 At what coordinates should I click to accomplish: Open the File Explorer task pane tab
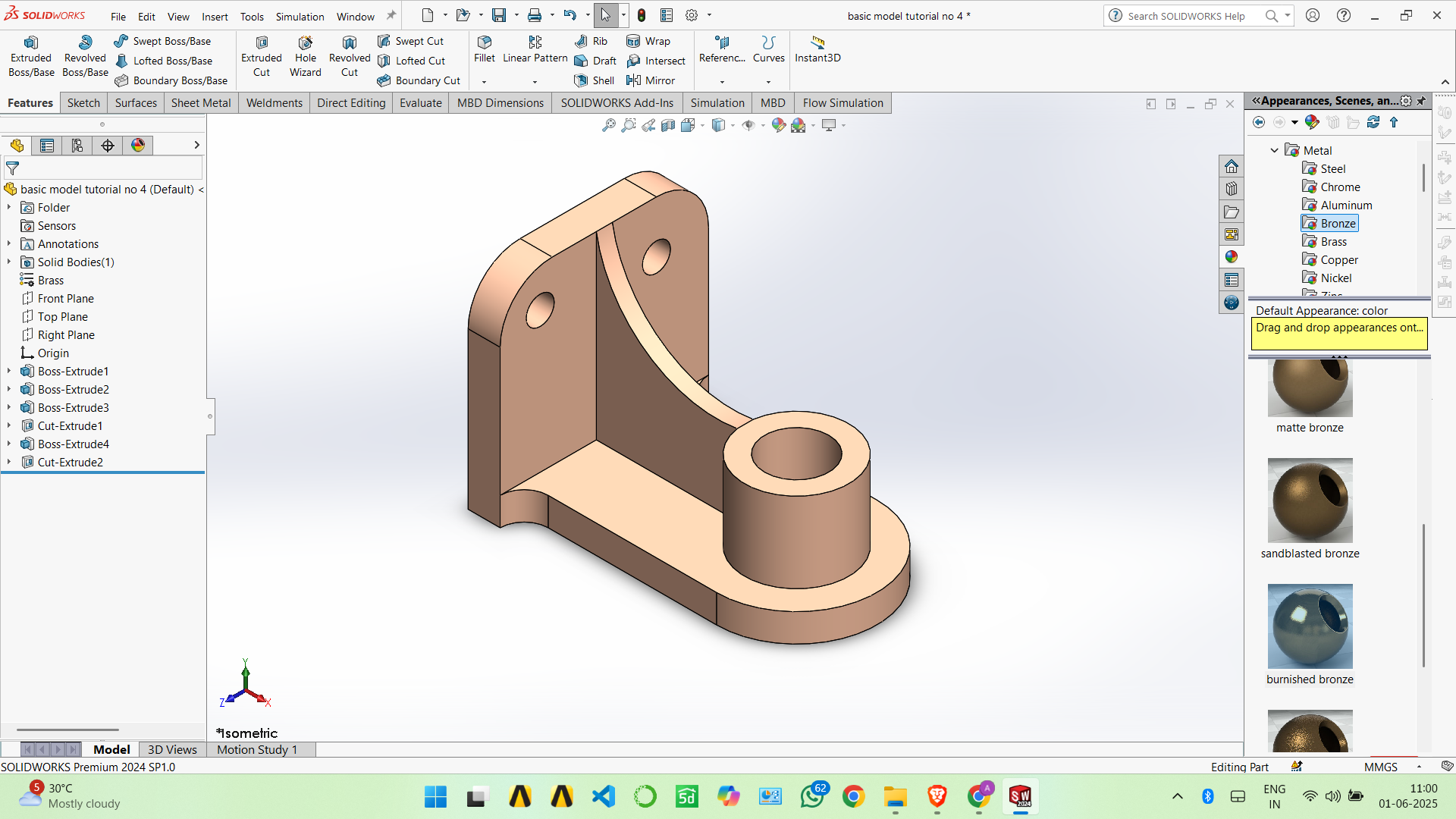(x=1232, y=212)
